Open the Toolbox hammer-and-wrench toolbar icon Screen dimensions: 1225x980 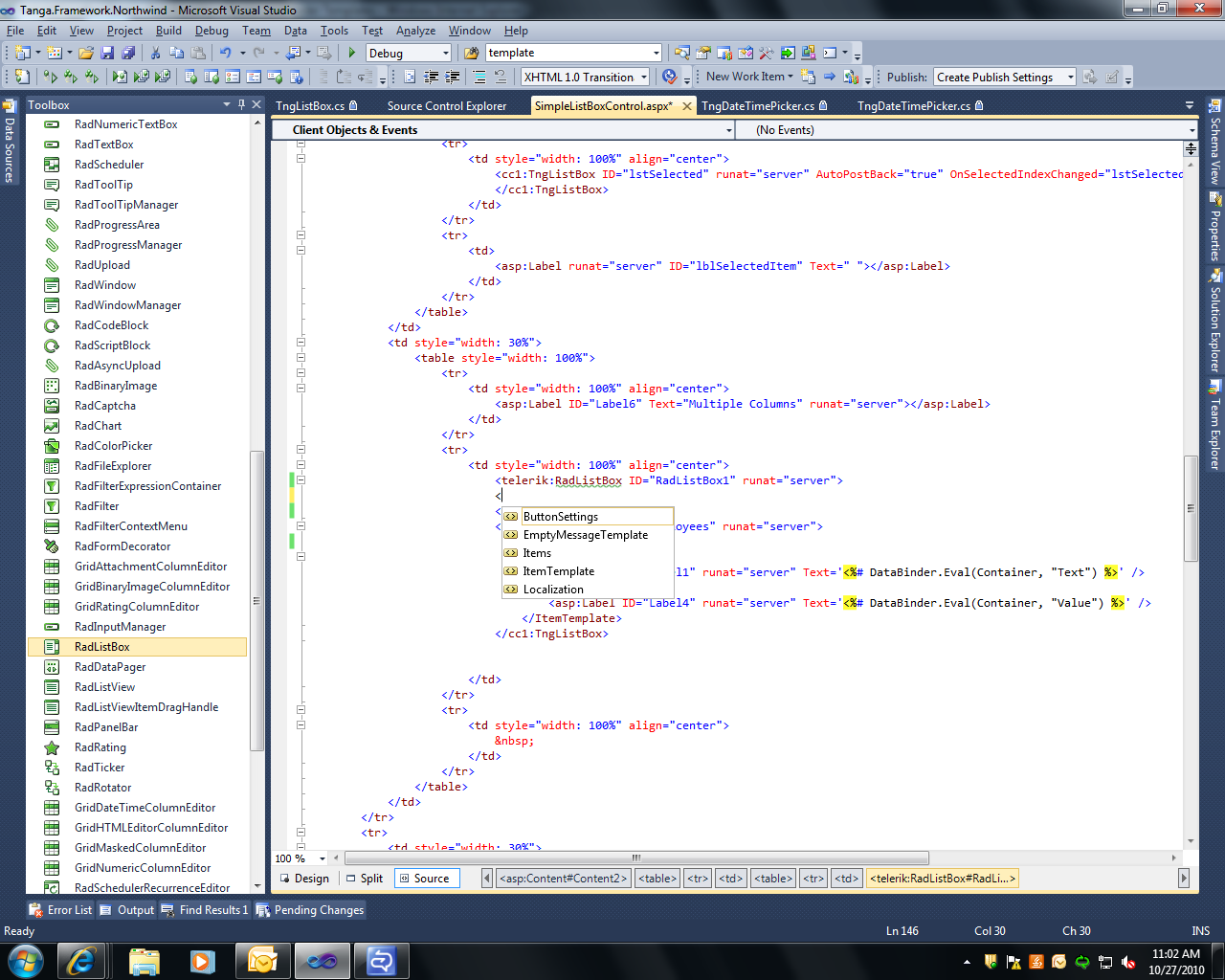766,54
